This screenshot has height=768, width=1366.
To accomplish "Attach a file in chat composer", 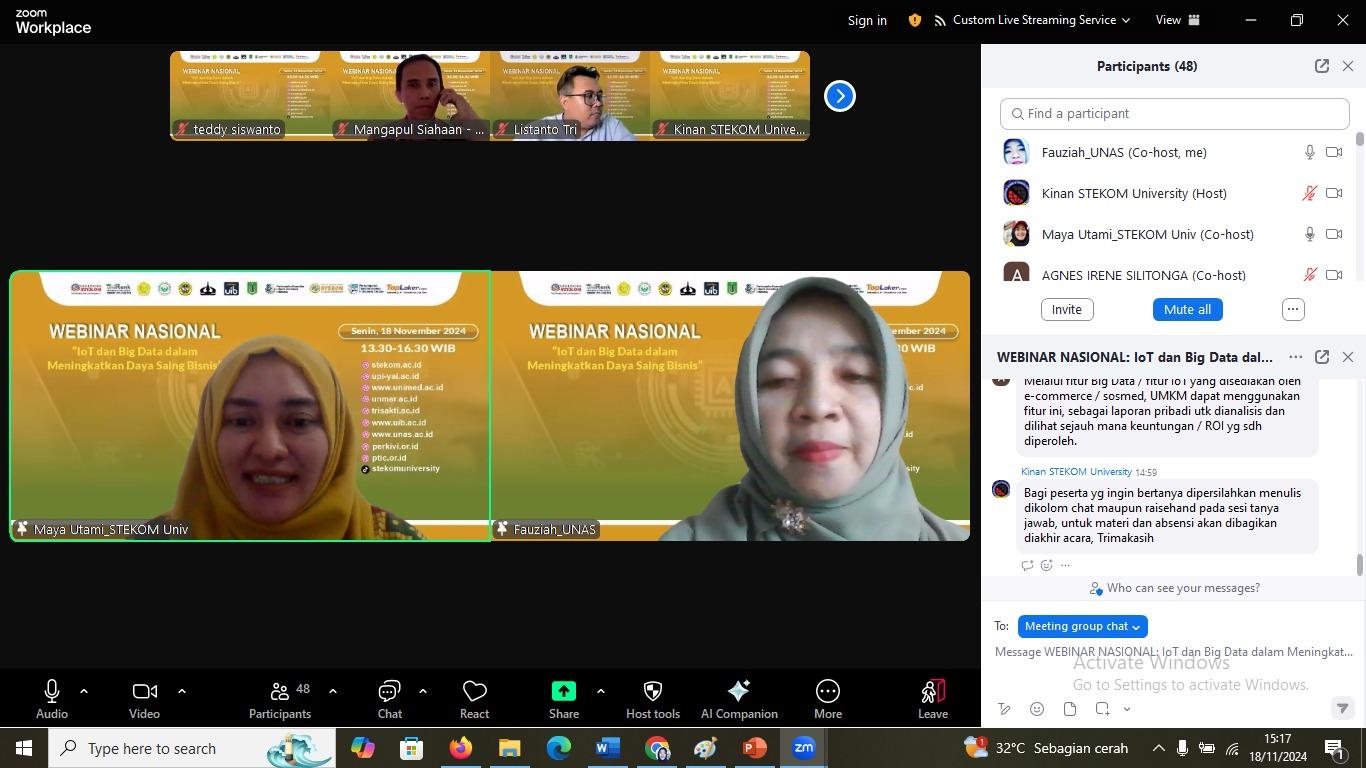I will click(1070, 709).
